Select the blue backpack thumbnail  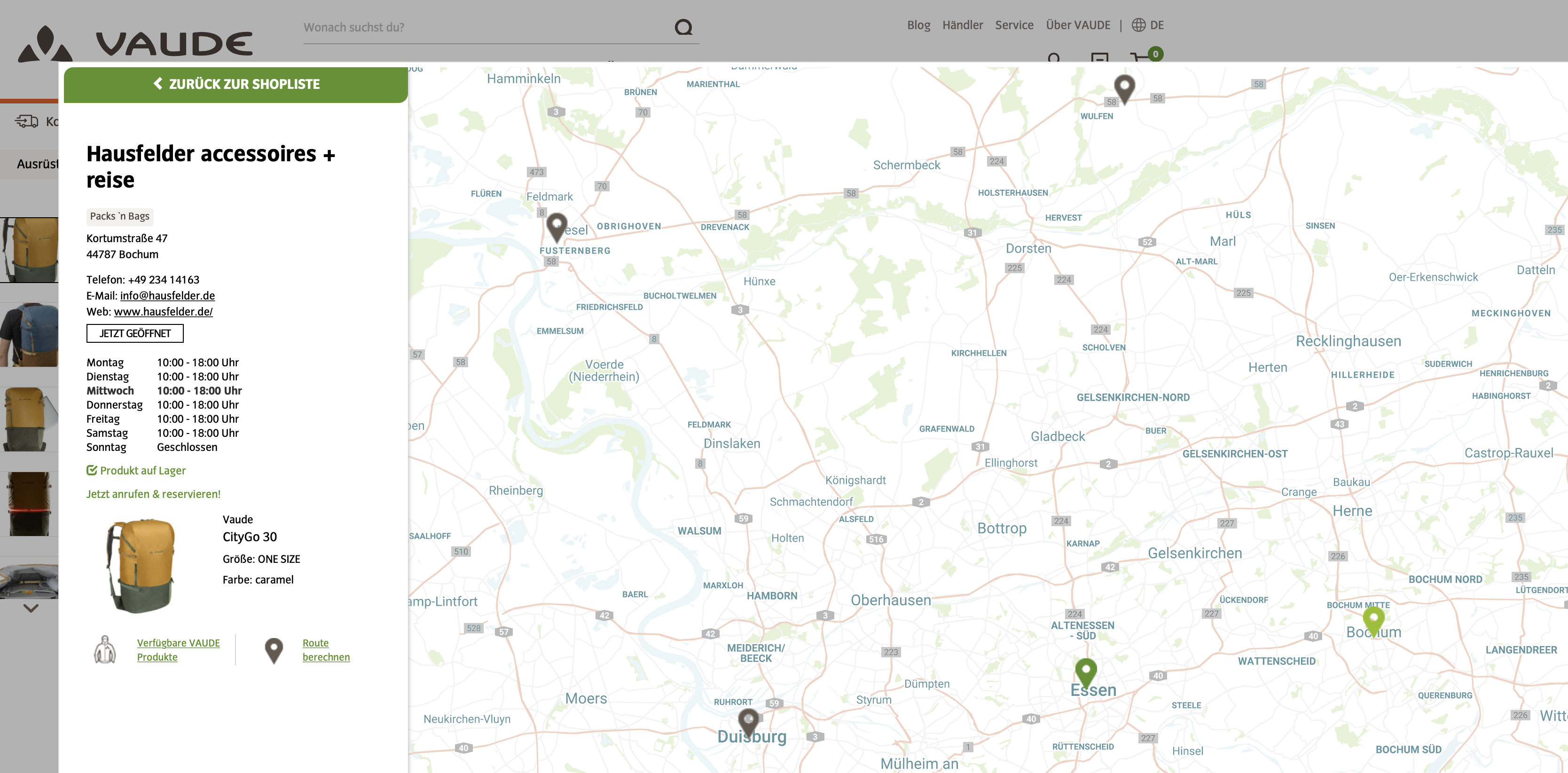(29, 334)
